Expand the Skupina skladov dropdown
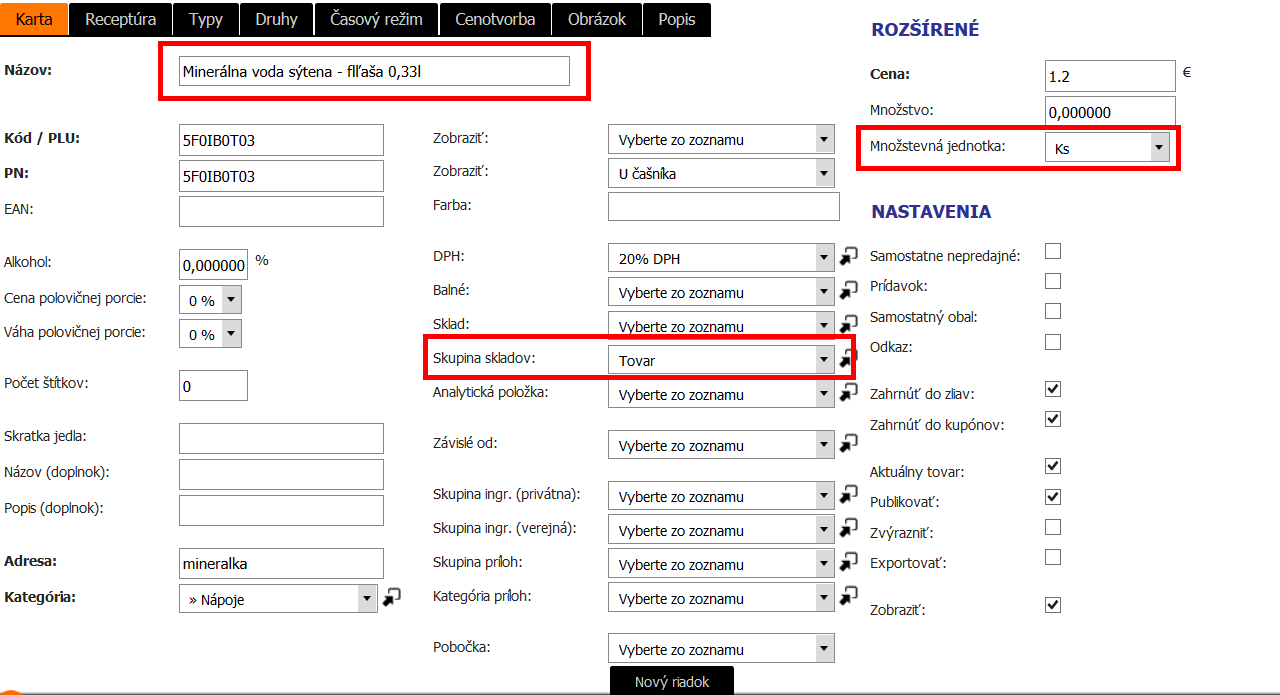This screenshot has width=1280, height=695. [720, 360]
